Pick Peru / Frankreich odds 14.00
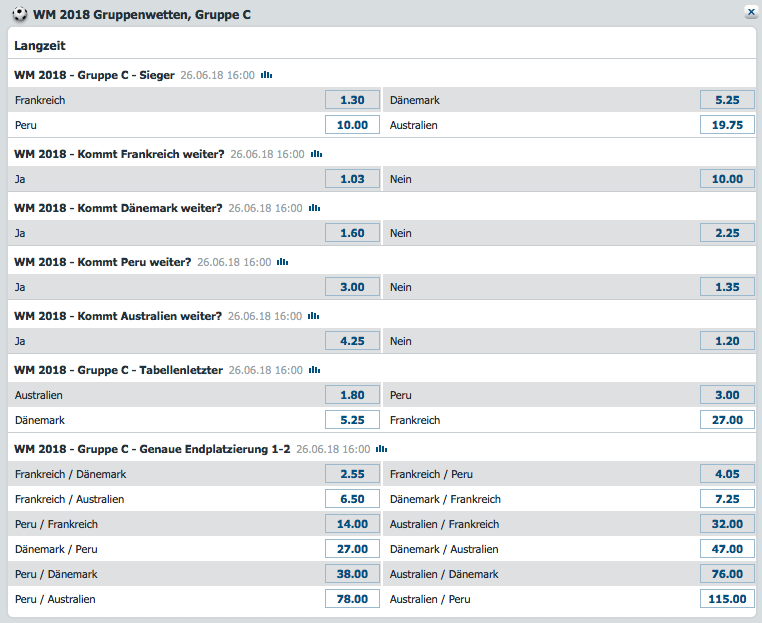Image resolution: width=762 pixels, height=623 pixels. (x=352, y=524)
